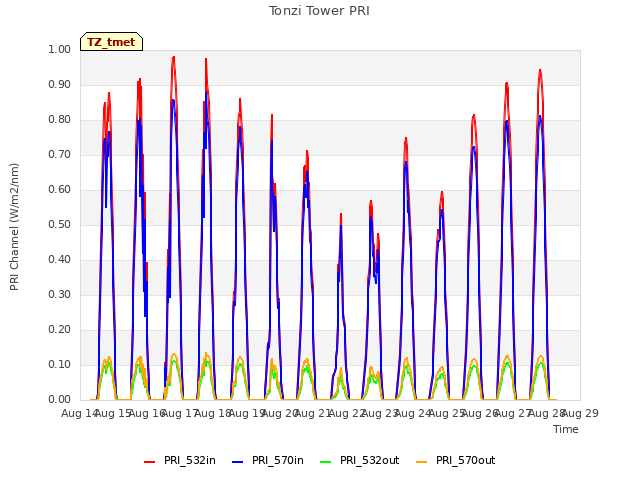This screenshot has height=480, width=640.
Task: Click the 0.30 y-axis tick label
Action: point(60,294)
